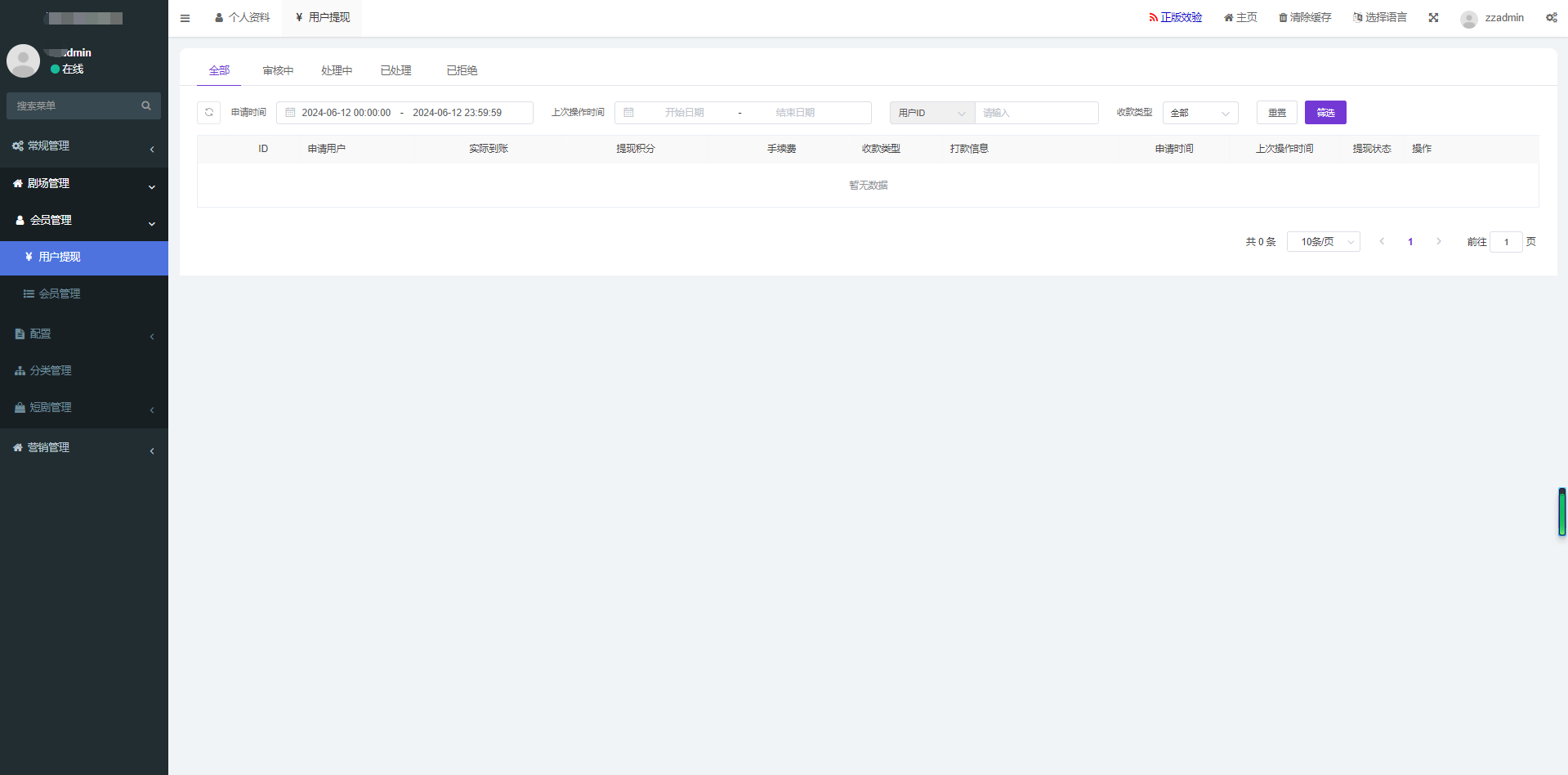Click the 主页 home link
Image resolution: width=1568 pixels, height=775 pixels.
[1240, 18]
